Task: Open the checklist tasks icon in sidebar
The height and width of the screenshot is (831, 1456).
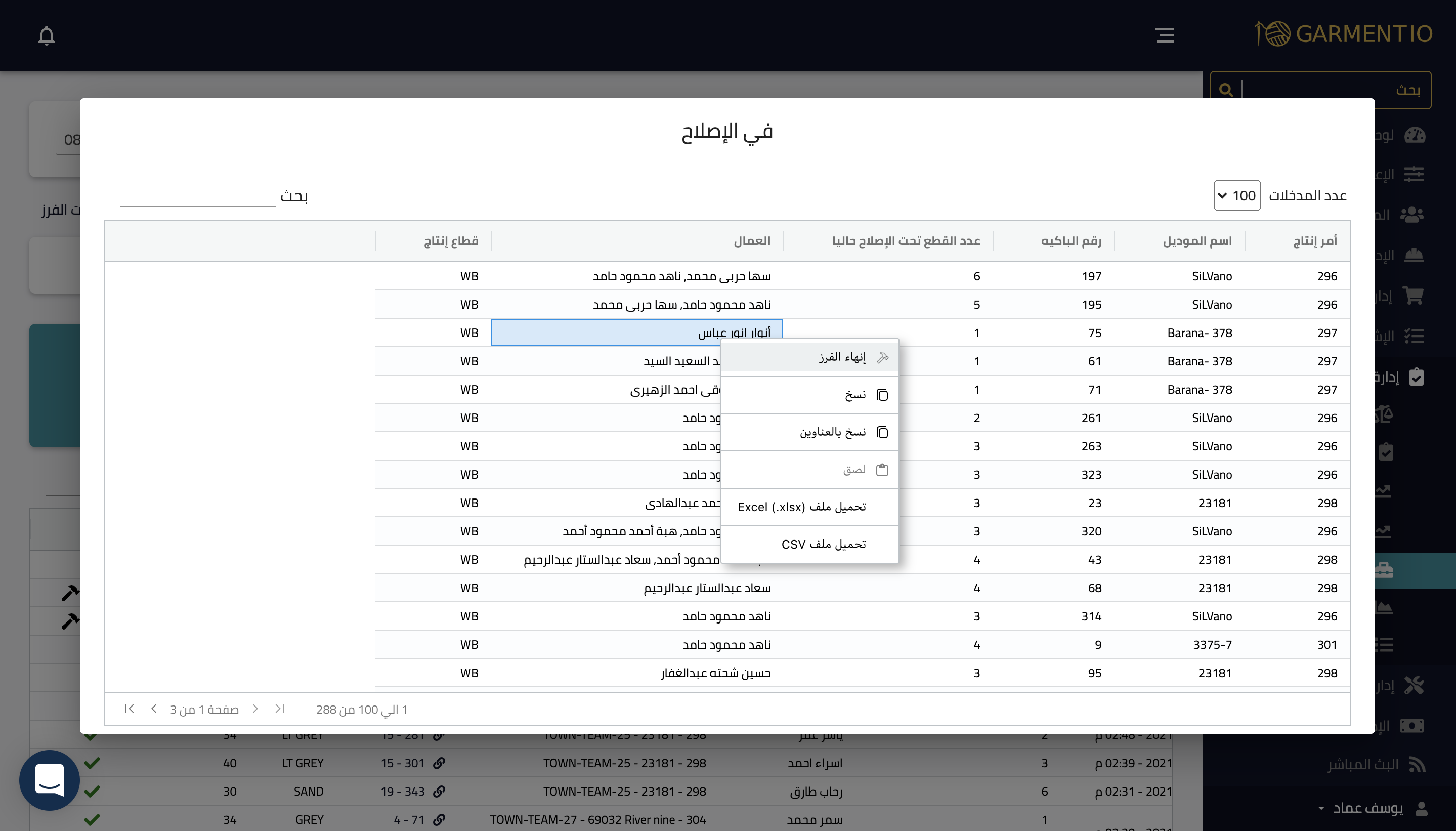Action: point(1414,336)
